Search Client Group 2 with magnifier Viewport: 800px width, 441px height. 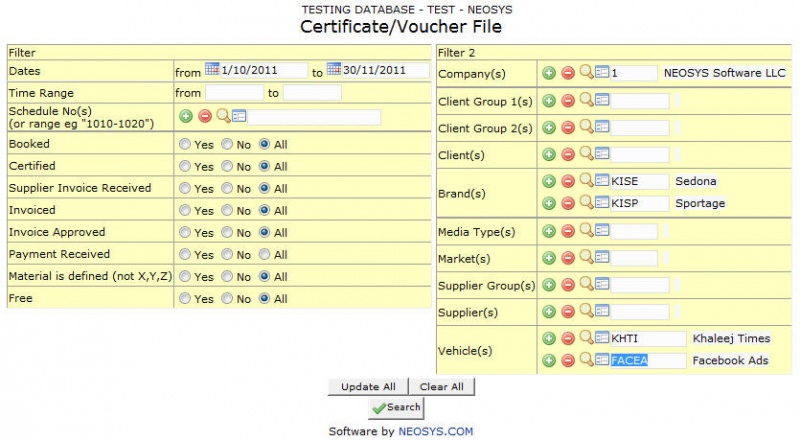tap(586, 127)
